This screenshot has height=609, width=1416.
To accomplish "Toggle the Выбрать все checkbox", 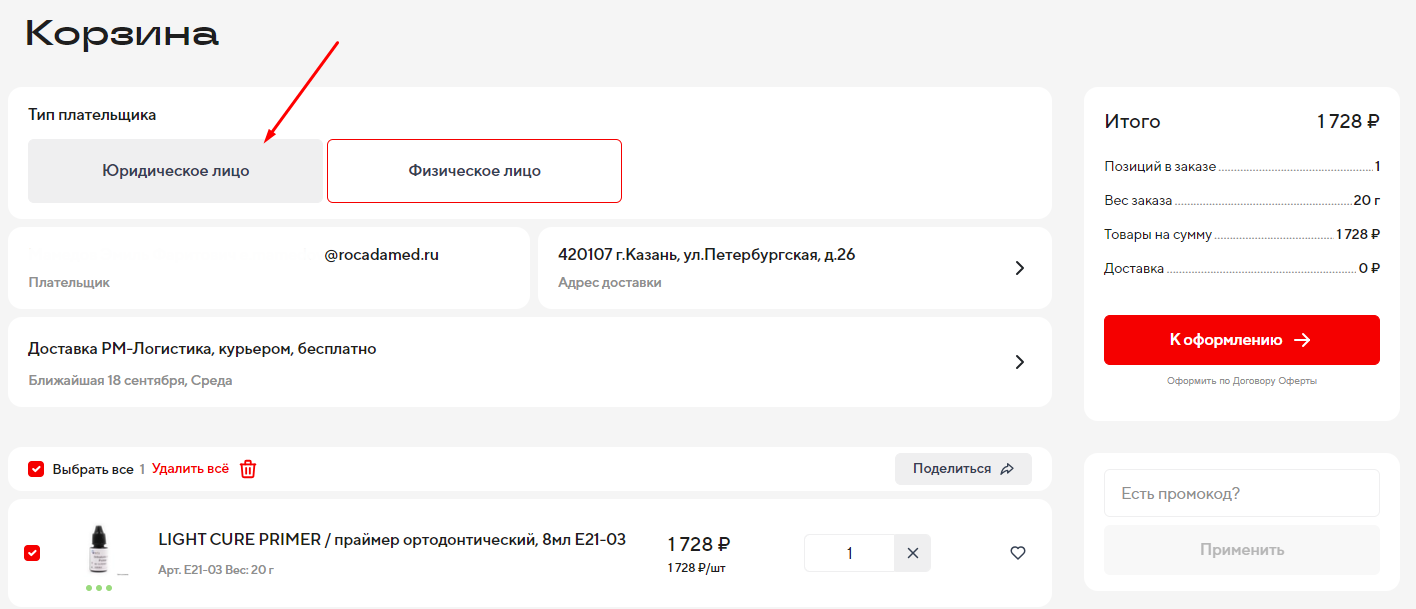I will (x=36, y=469).
